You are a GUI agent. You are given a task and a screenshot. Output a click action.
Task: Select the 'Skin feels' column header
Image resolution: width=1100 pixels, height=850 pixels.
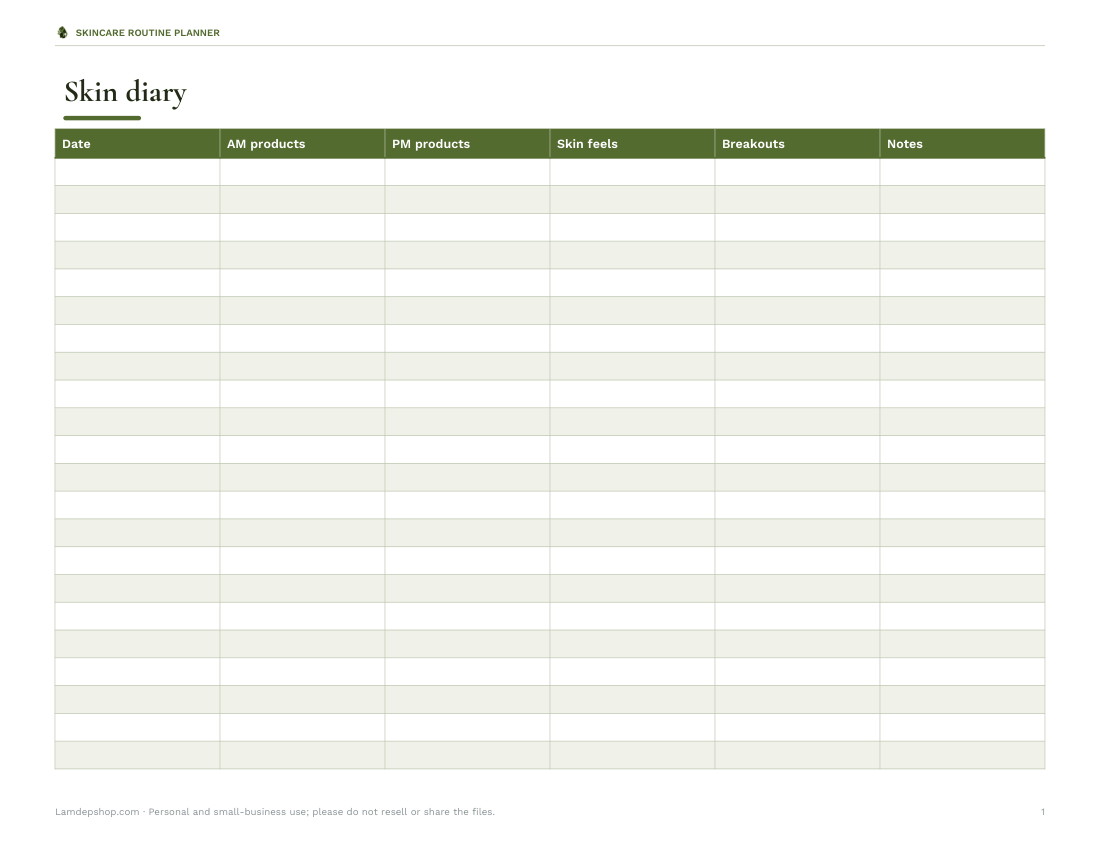[x=632, y=144]
